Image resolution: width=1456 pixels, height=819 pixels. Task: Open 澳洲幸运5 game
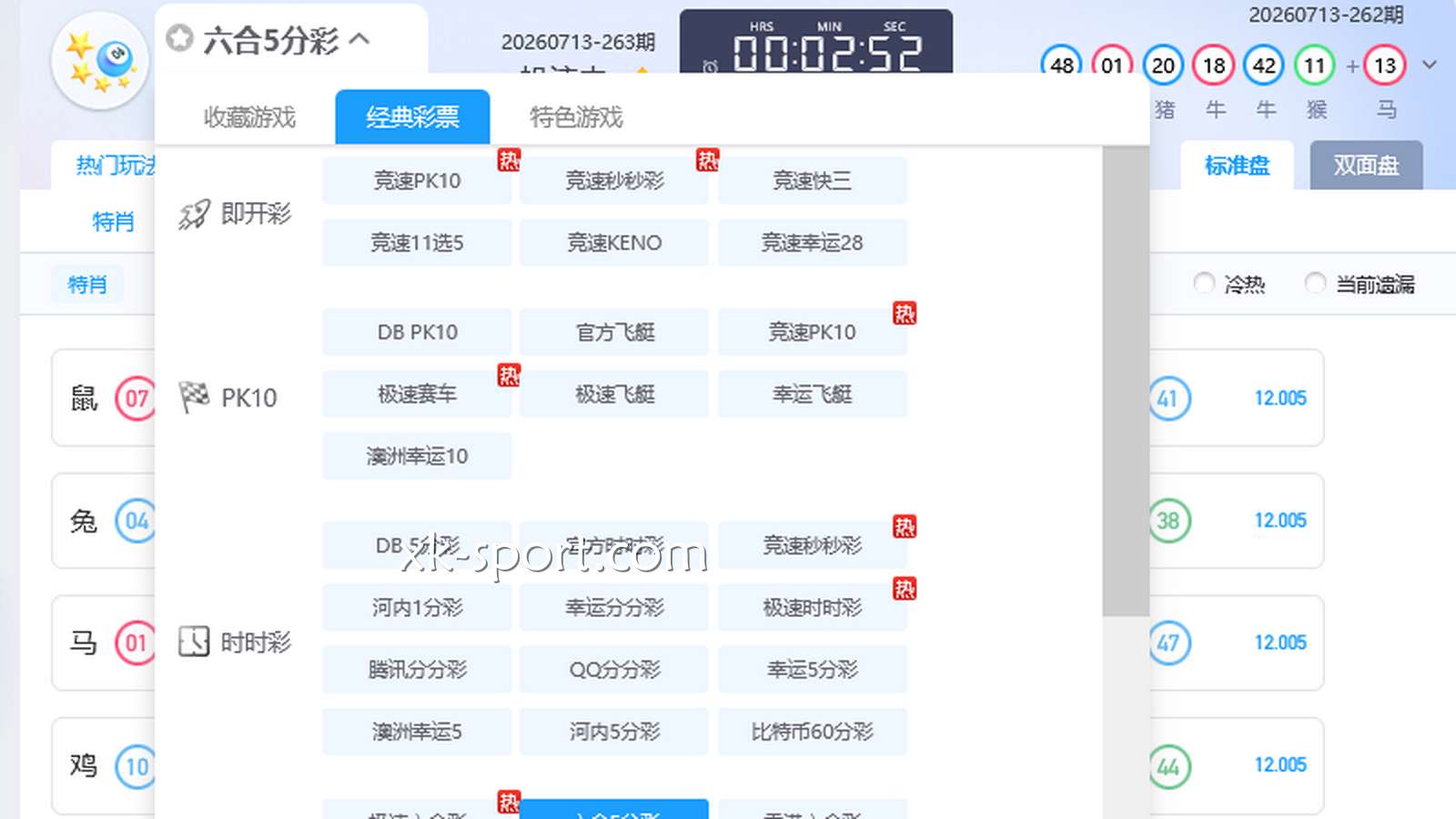417,731
